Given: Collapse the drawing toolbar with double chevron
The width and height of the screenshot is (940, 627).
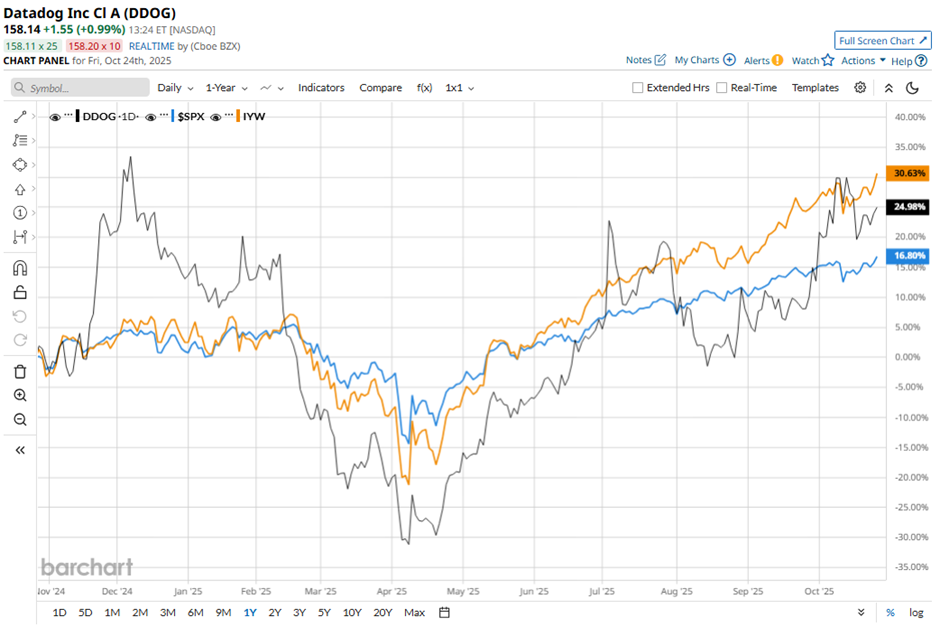Looking at the screenshot, I should click(x=20, y=450).
